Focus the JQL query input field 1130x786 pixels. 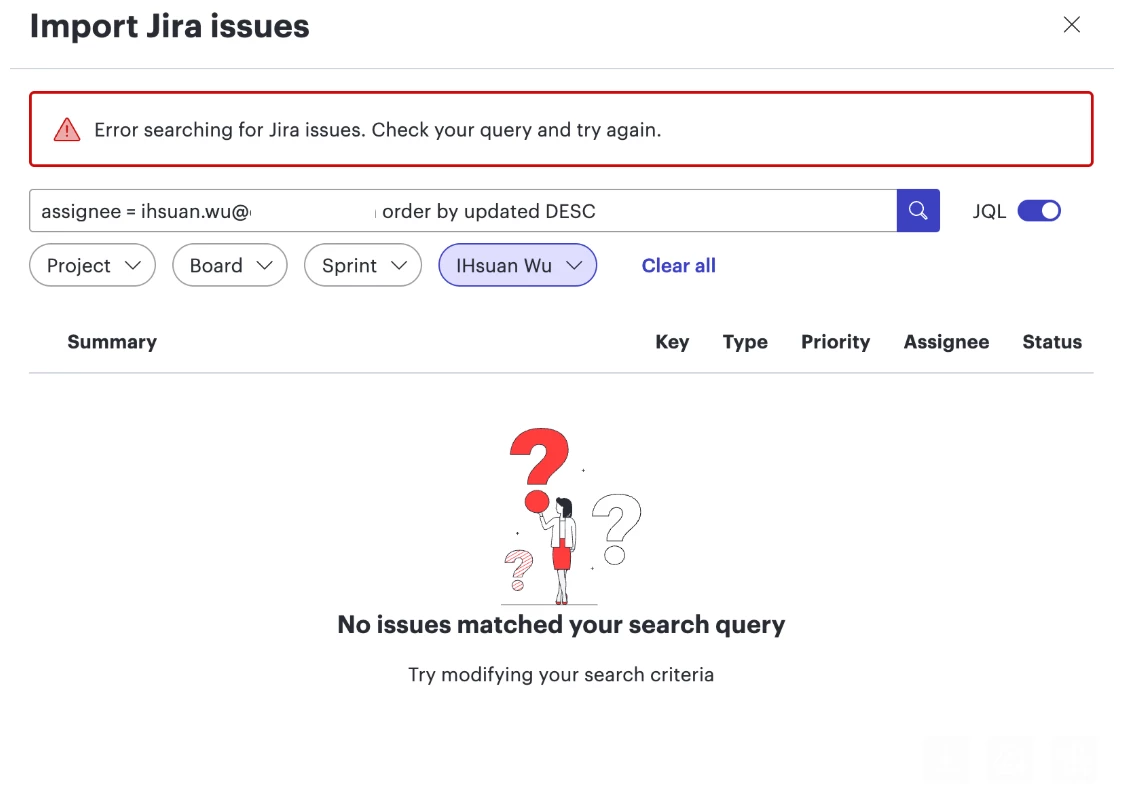click(x=463, y=211)
